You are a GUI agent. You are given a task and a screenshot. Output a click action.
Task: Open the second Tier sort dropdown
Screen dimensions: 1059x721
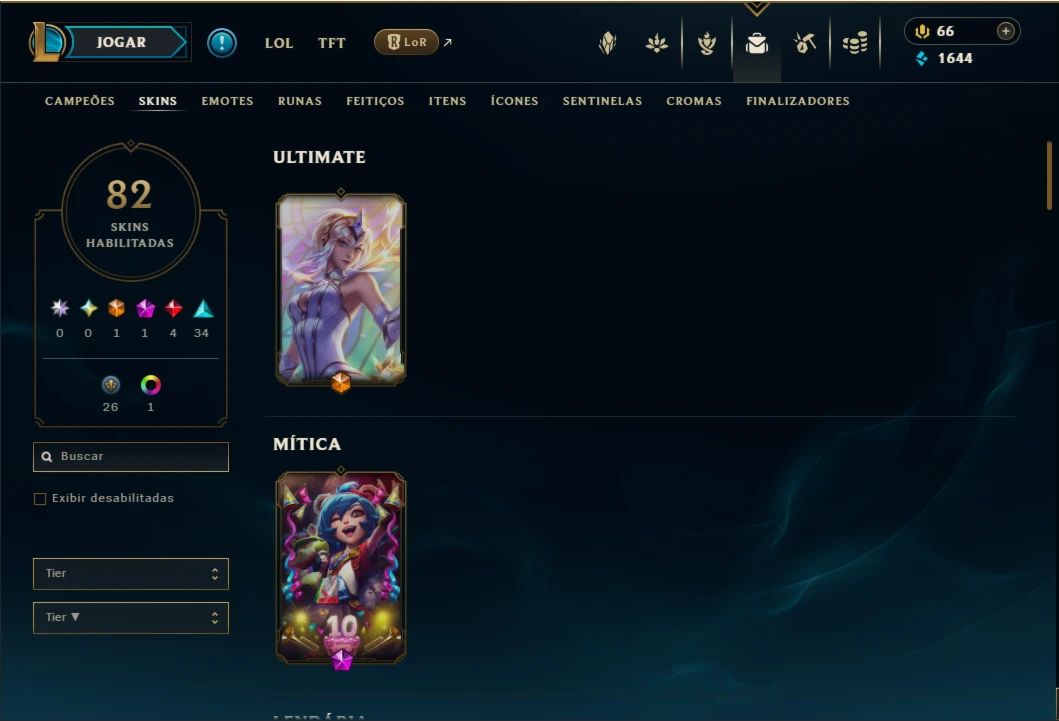click(x=131, y=618)
